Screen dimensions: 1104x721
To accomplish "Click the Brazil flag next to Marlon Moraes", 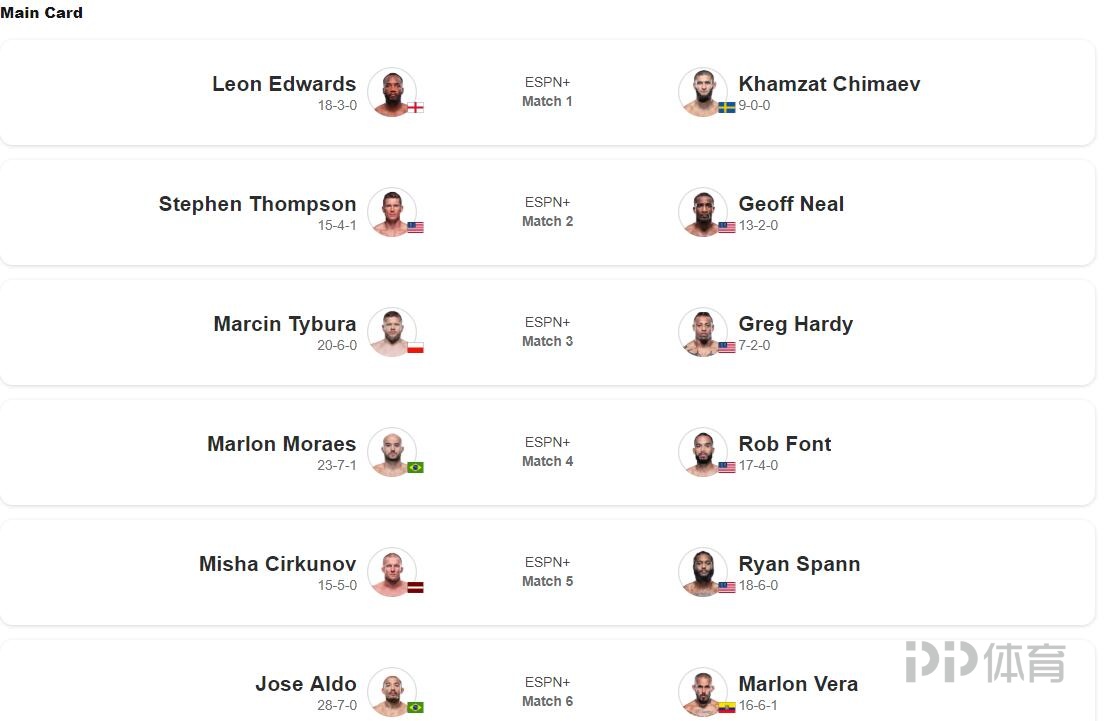I will 415,467.
